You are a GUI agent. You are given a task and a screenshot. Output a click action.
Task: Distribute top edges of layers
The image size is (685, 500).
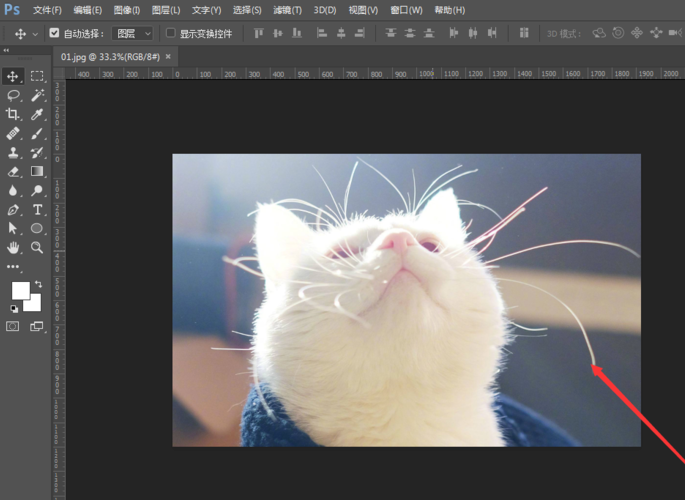(x=391, y=33)
